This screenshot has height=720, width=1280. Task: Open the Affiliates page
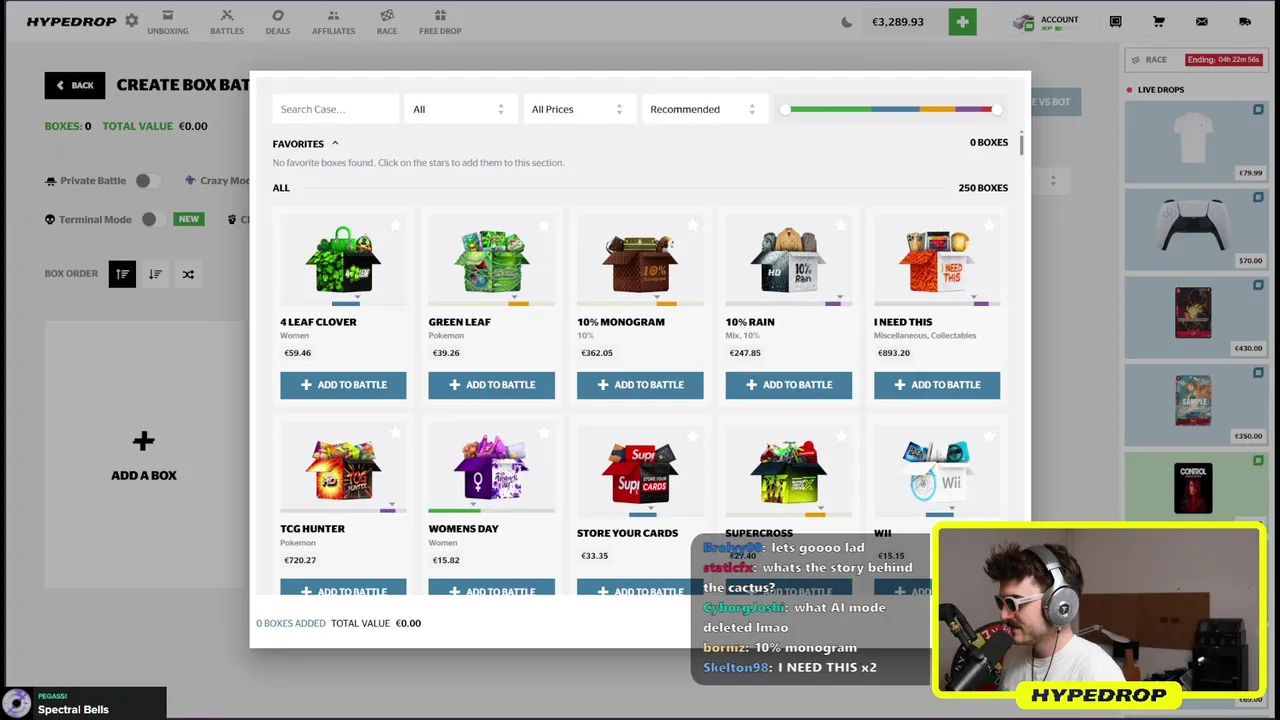pos(333,22)
